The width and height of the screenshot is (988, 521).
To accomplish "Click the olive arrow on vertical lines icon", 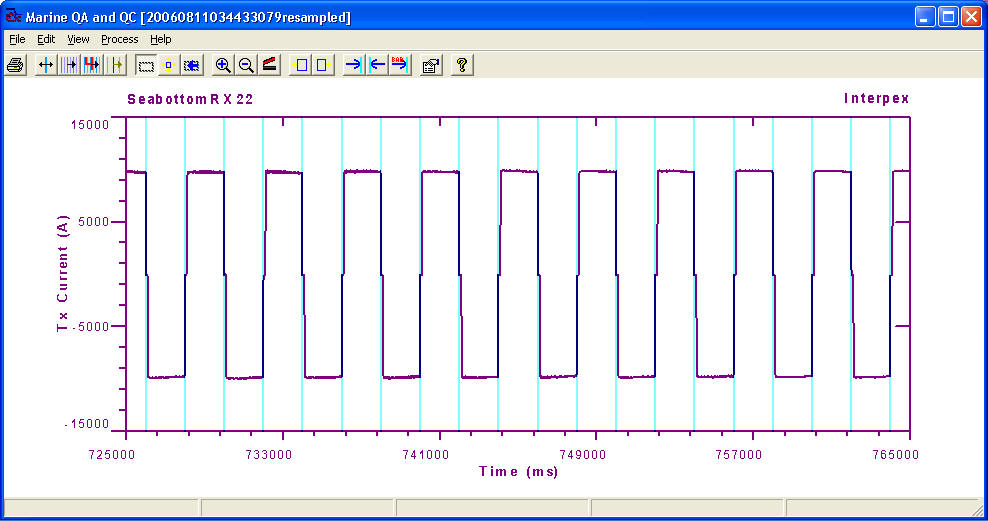I will [116, 65].
